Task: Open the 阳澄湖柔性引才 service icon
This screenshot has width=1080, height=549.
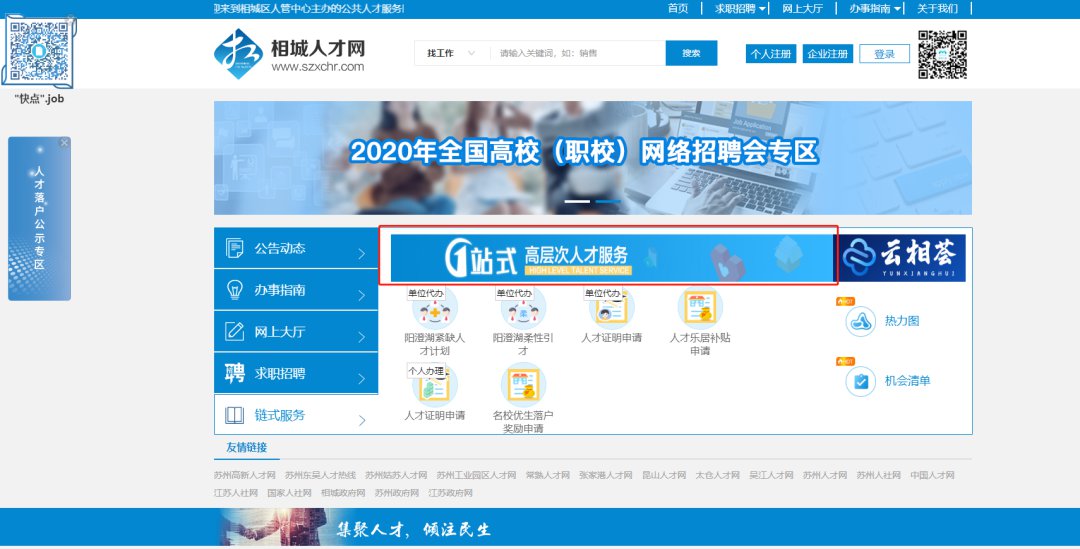Action: point(523,309)
